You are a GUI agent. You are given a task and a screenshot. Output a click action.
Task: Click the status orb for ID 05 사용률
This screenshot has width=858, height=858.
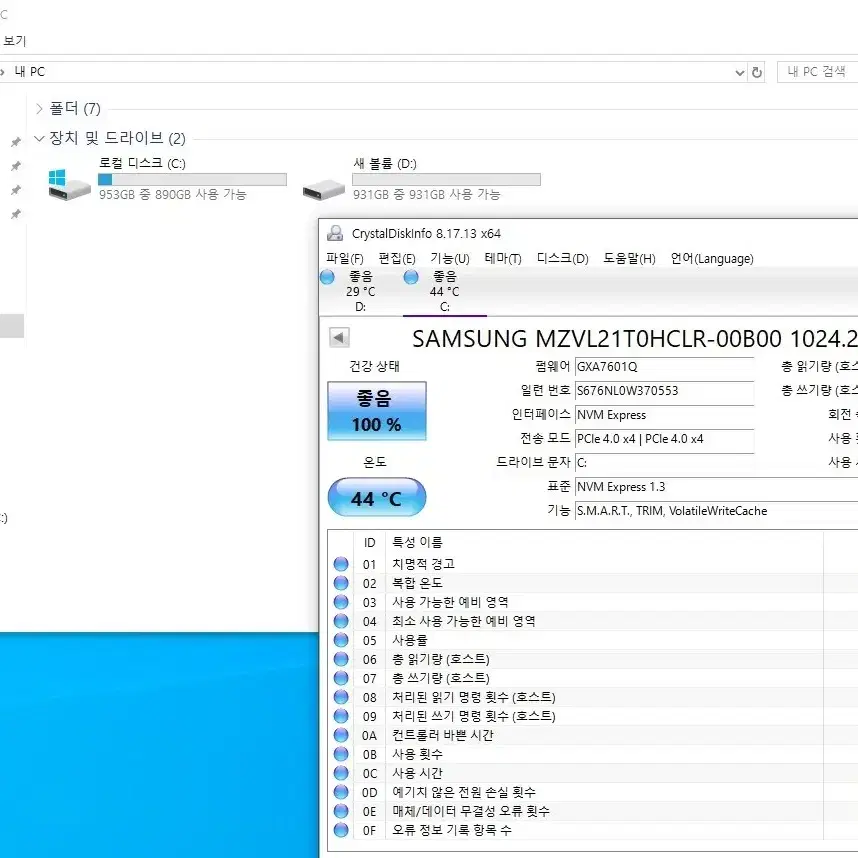tap(341, 640)
